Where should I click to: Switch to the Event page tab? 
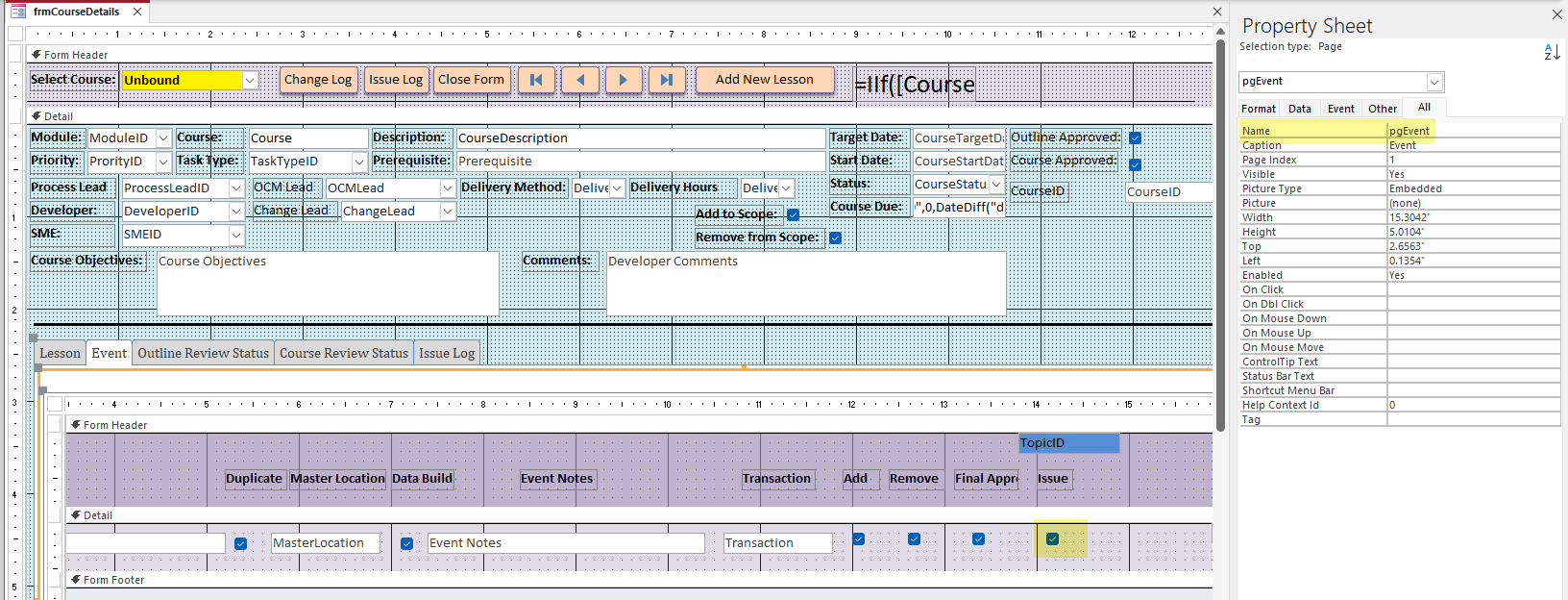[x=110, y=353]
